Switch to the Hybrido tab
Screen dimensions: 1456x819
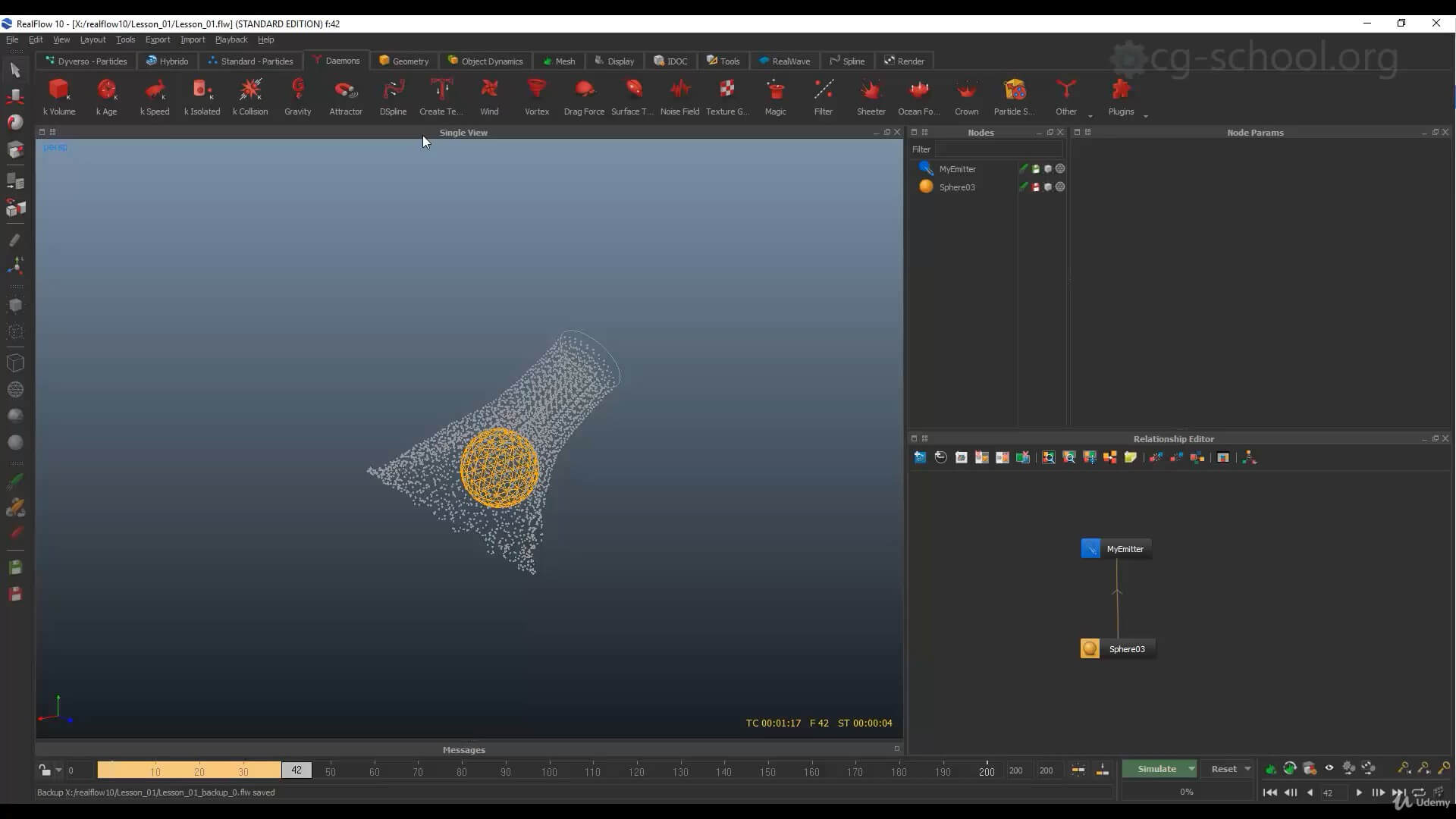pos(167,61)
